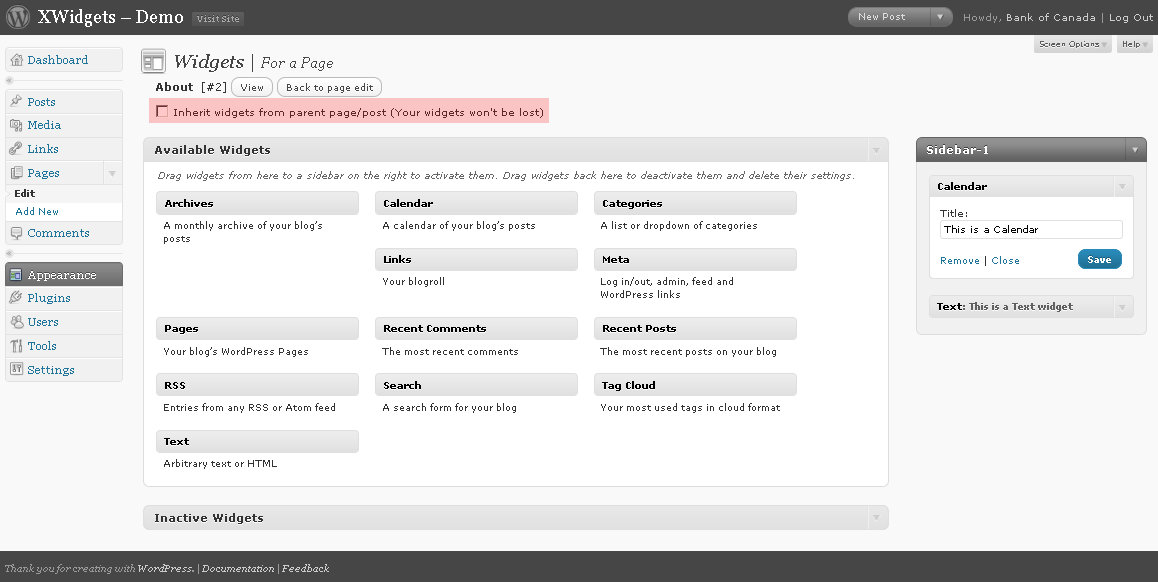Expand the Text widget in Sidebar-1

(x=1123, y=307)
